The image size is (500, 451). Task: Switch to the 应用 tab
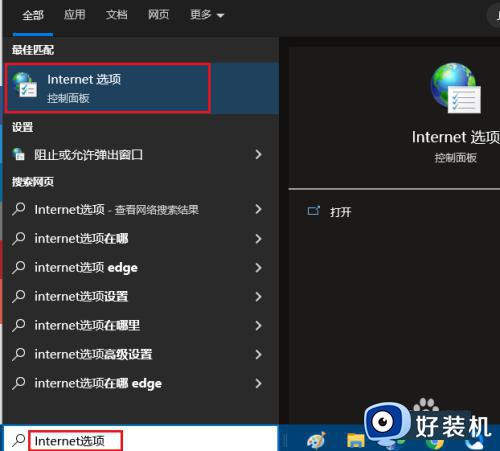pyautogui.click(x=74, y=15)
